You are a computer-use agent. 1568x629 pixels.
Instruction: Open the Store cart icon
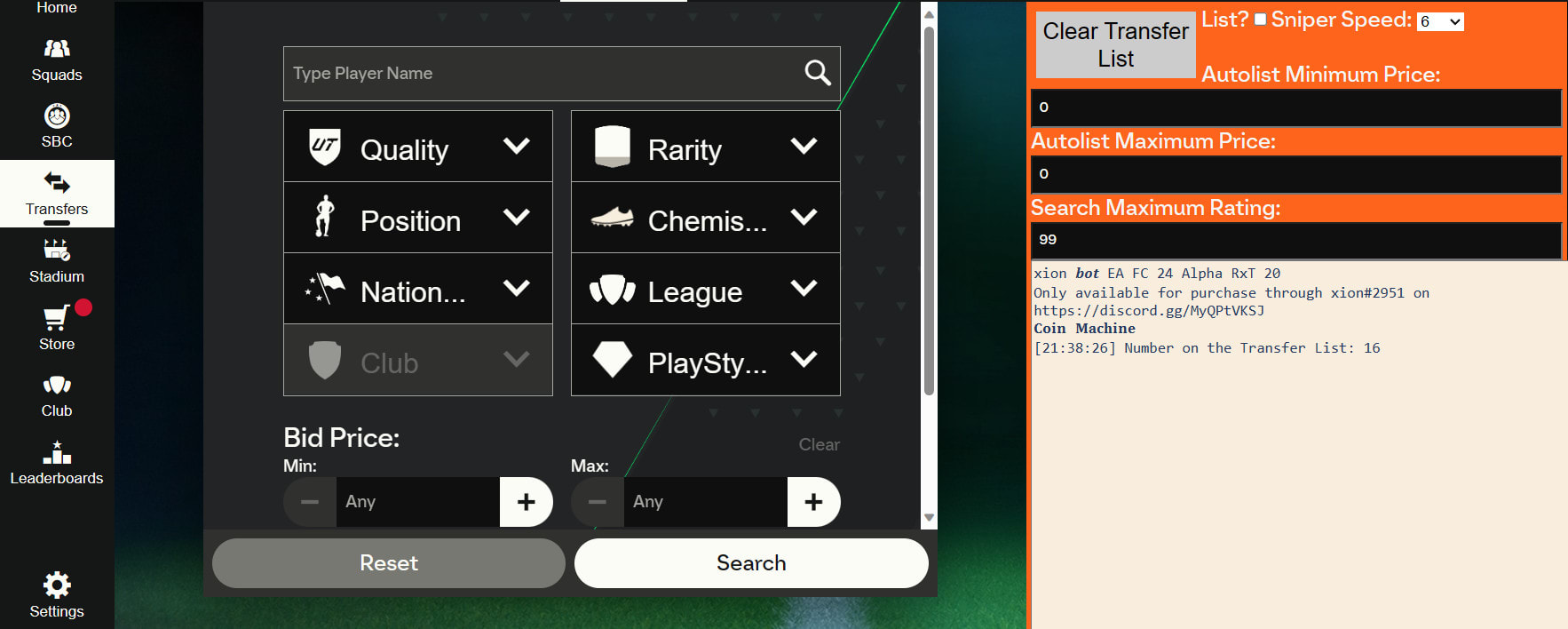click(56, 318)
